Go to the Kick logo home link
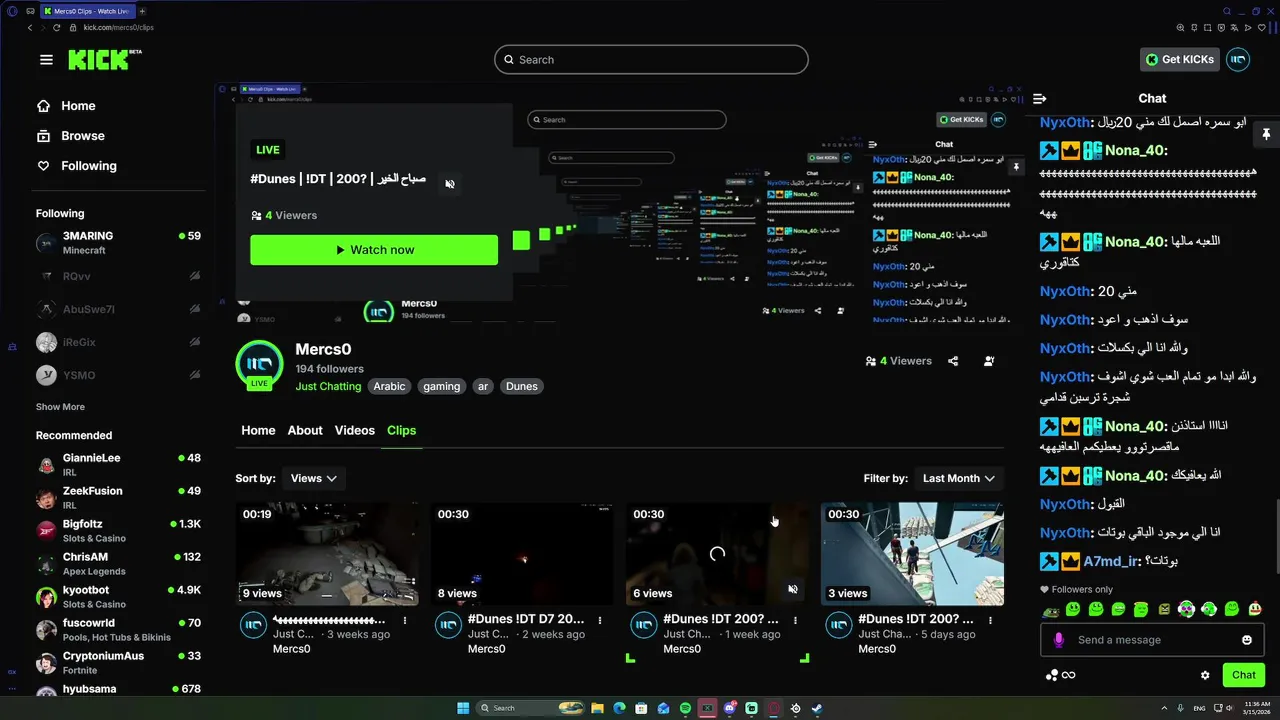Viewport: 1280px width, 720px height. click(x=104, y=60)
